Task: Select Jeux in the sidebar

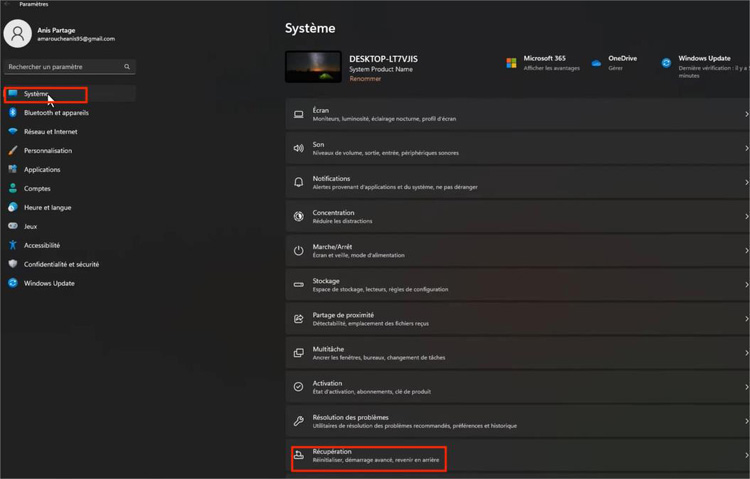Action: coord(70,226)
